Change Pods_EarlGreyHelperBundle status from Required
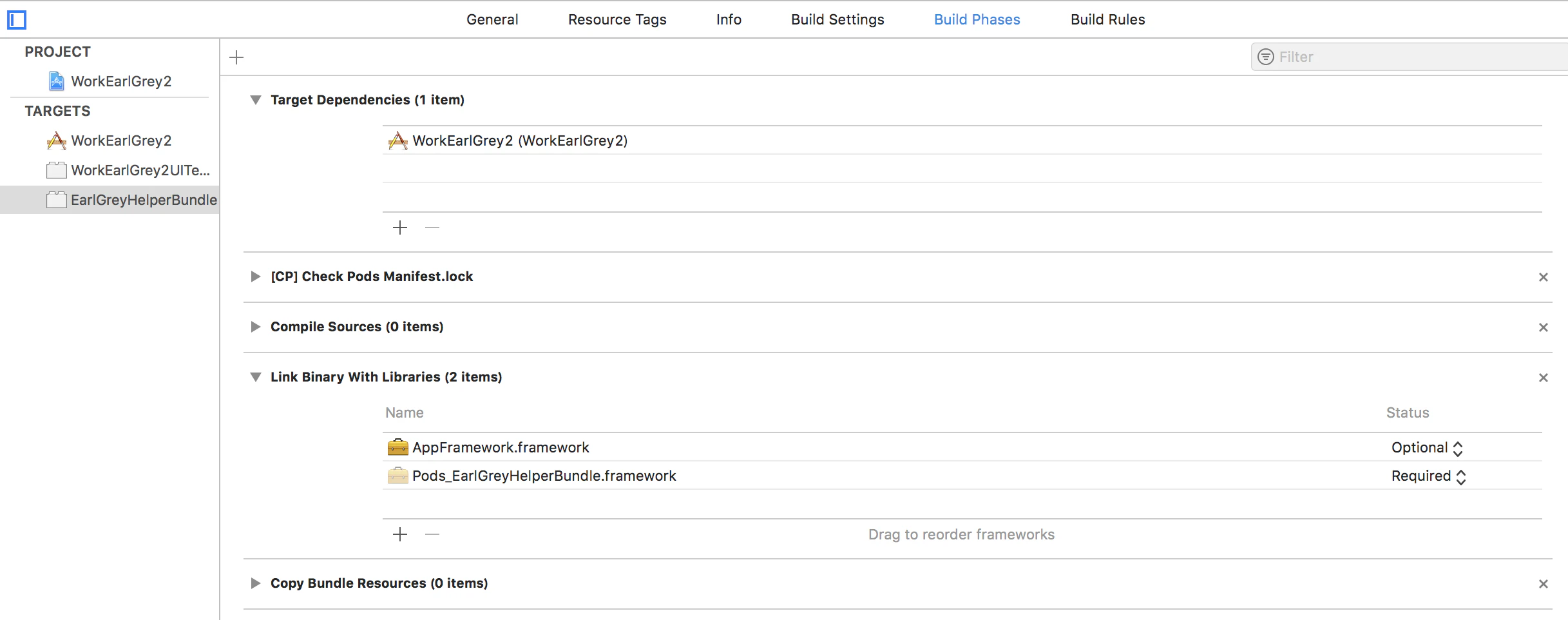 tap(1428, 476)
